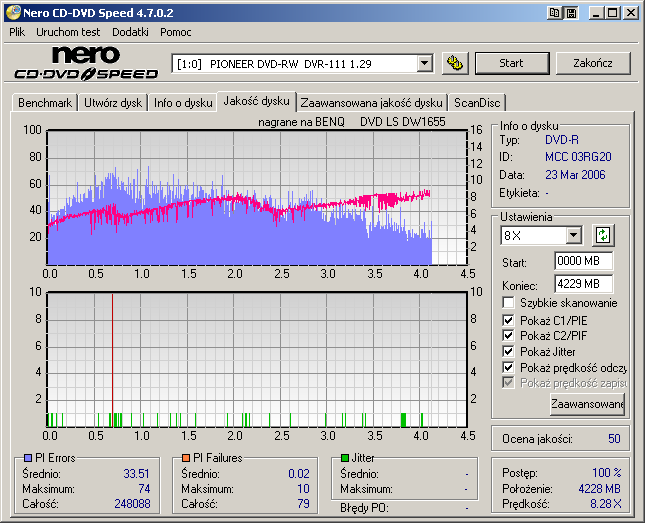The height and width of the screenshot is (523, 645).
Task: Click the drive options gear icon
Action: coord(455,63)
